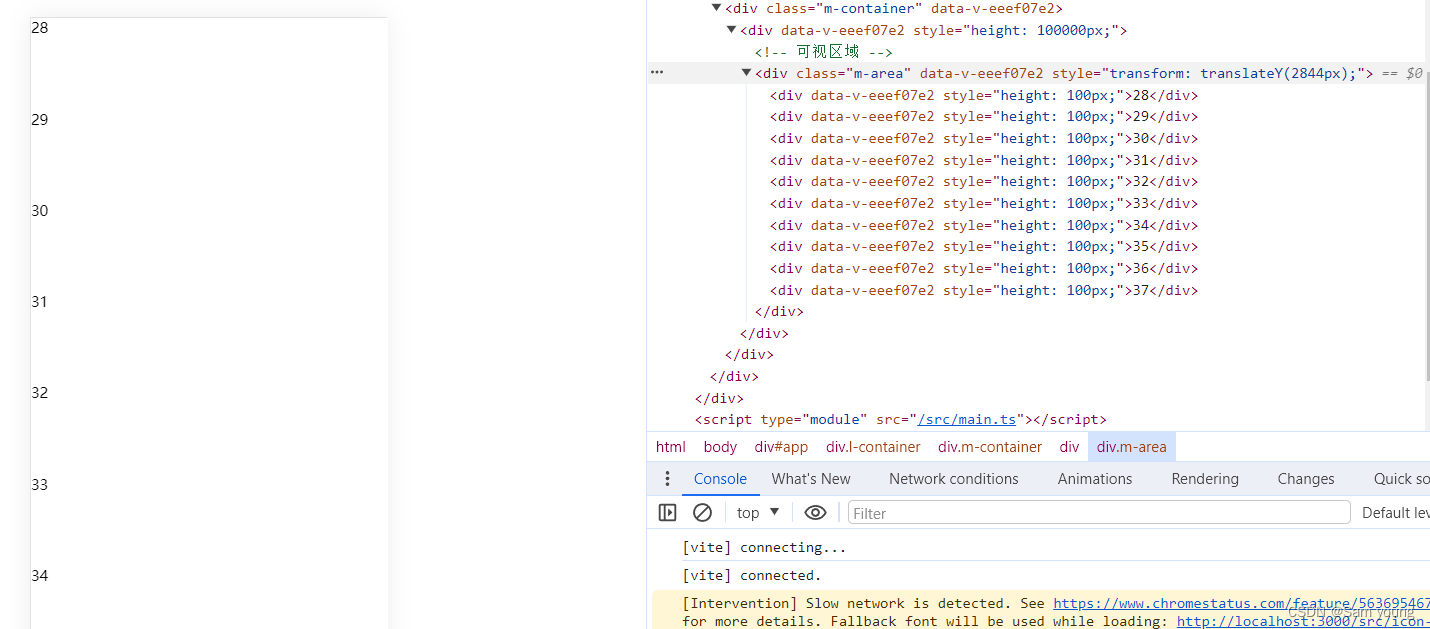Select the DOM row containing 34
The image size is (1430, 629).
pyautogui.click(x=984, y=225)
